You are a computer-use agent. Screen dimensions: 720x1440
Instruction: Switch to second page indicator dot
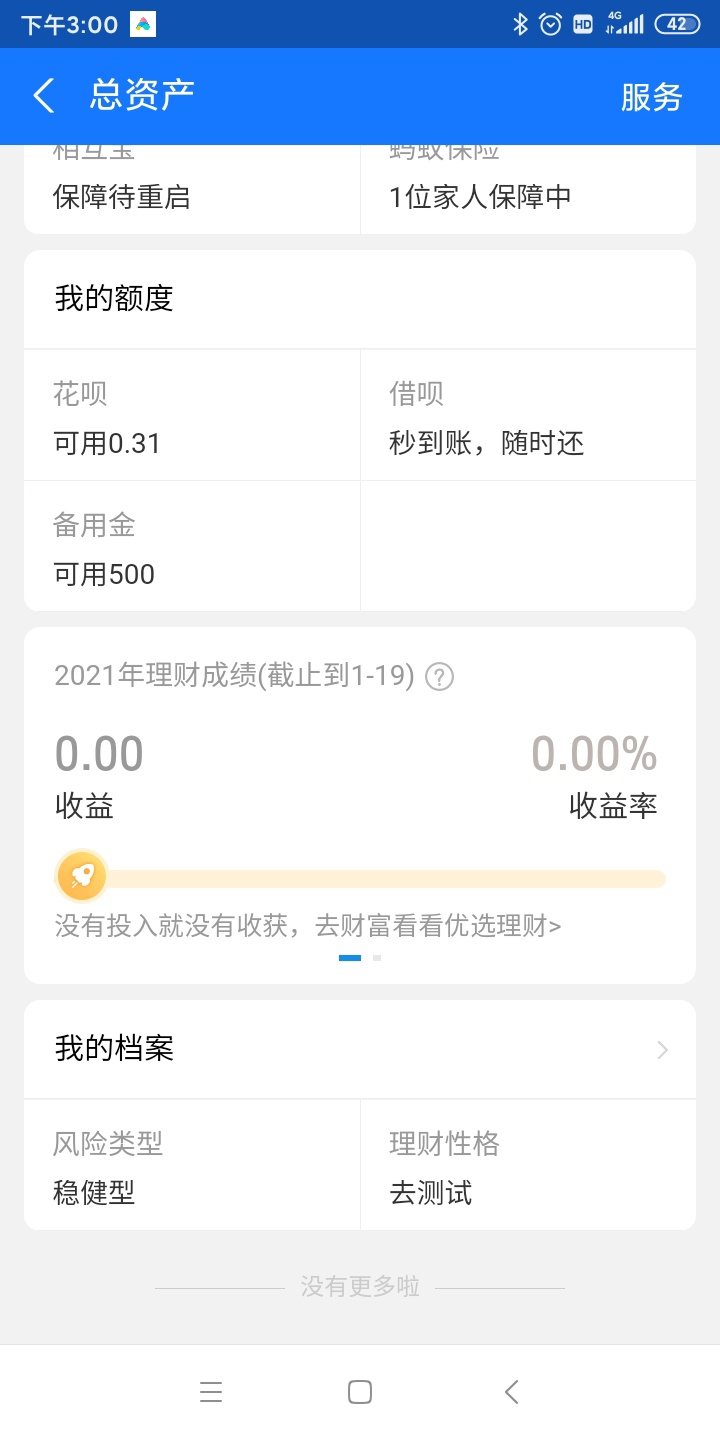tap(377, 958)
